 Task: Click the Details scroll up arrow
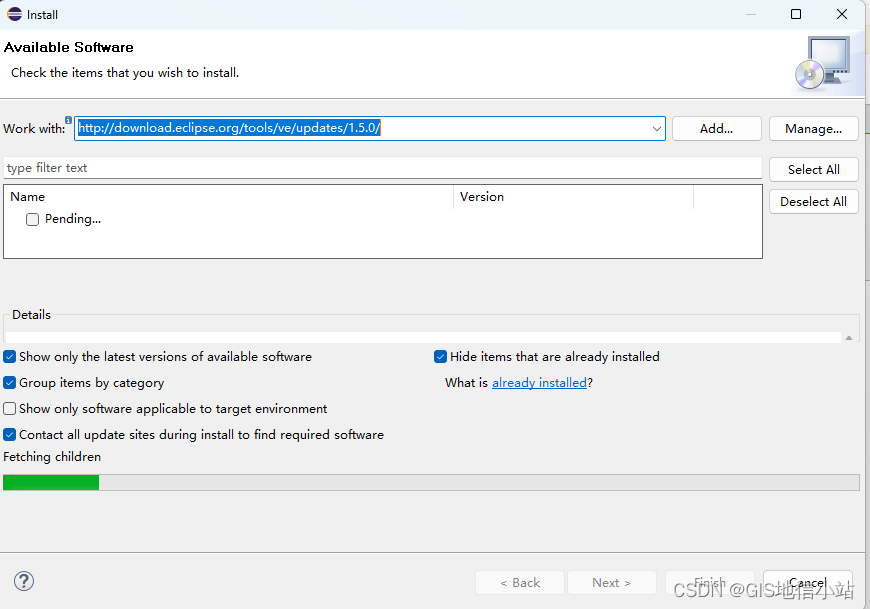click(x=849, y=338)
